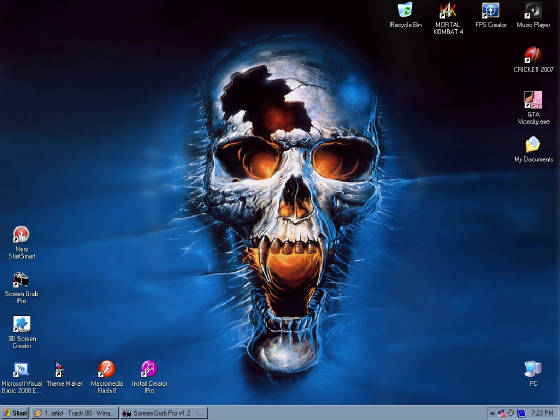Select Microsoft Visual Basic 2008 shortcut
The width and height of the screenshot is (560, 420).
pos(21,378)
